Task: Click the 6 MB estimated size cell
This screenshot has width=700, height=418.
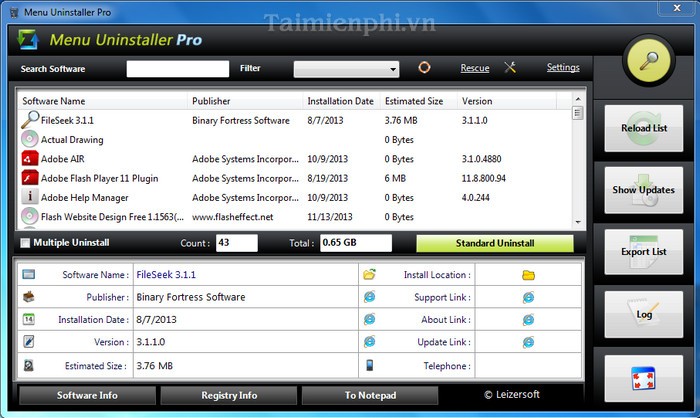Action: (395, 178)
